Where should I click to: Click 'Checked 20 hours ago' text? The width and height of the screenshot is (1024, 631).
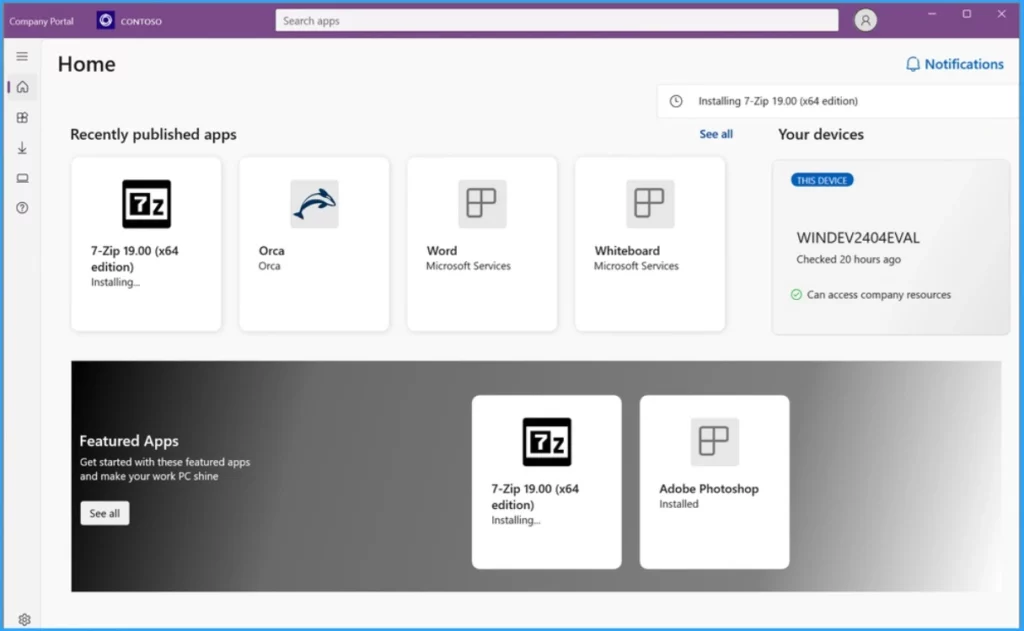848,259
